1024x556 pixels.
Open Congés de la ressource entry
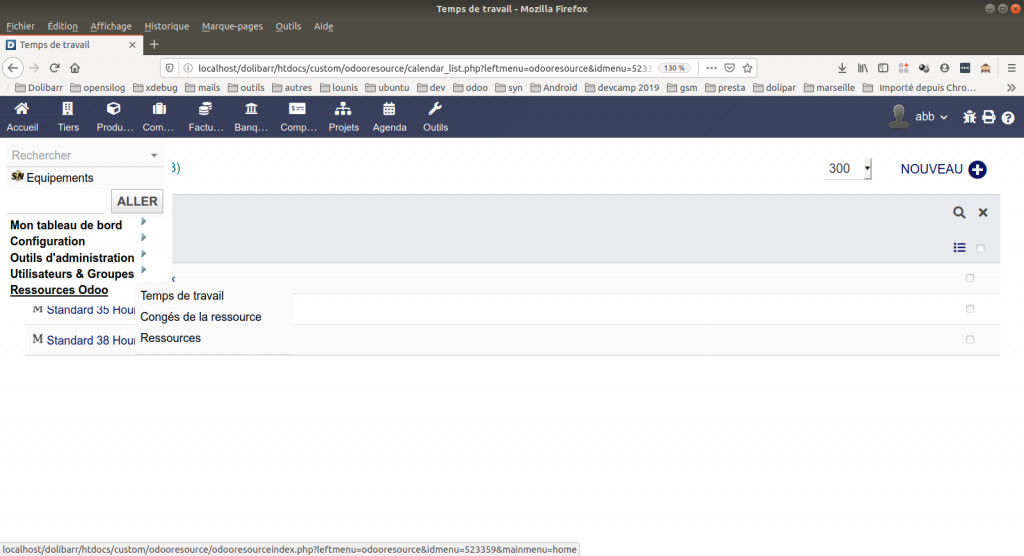coord(200,317)
